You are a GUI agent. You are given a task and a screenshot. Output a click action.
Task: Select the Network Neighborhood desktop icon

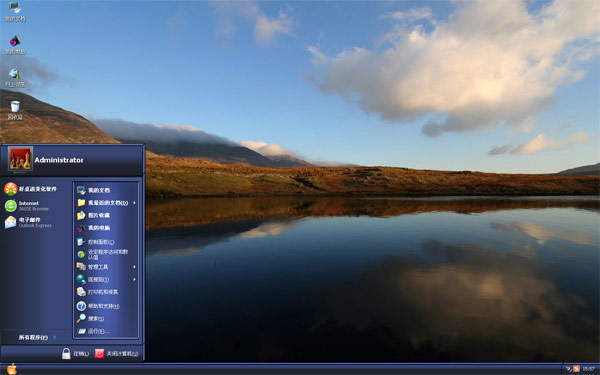pyautogui.click(x=15, y=78)
